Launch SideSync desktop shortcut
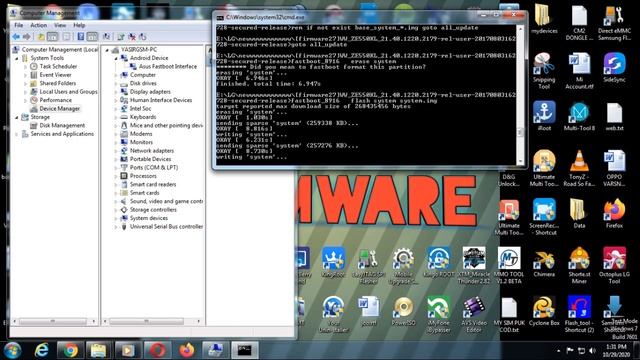 point(614,68)
